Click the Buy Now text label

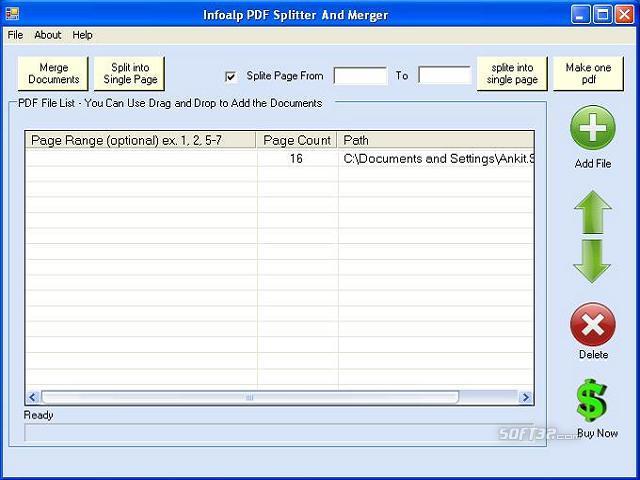pos(597,433)
